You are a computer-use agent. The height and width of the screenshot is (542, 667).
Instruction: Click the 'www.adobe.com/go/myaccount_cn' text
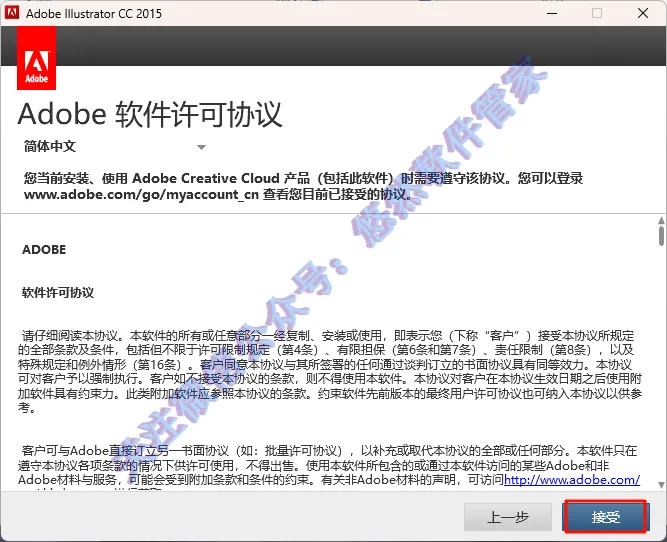(x=141, y=194)
